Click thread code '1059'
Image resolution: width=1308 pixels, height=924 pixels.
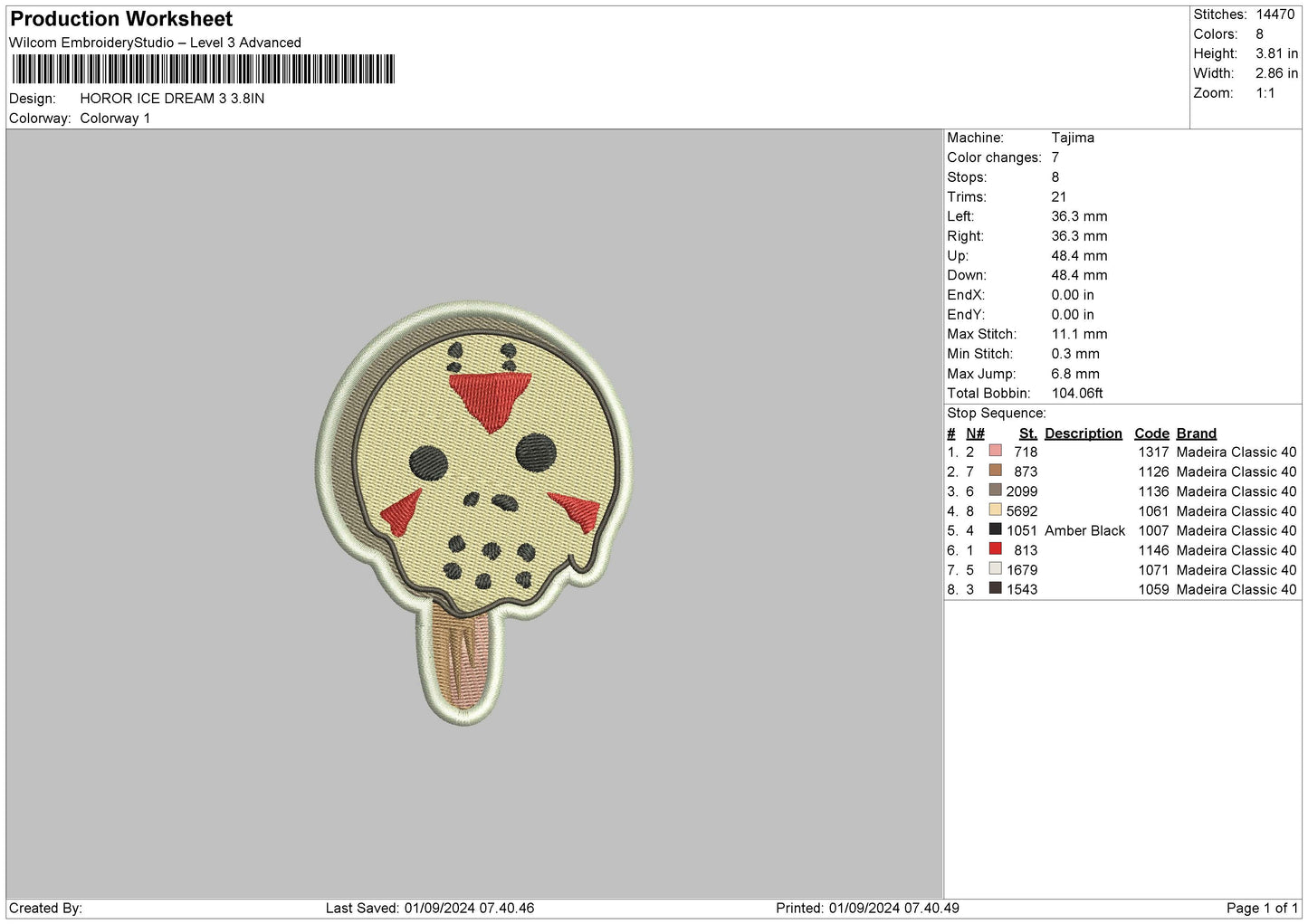[1153, 589]
